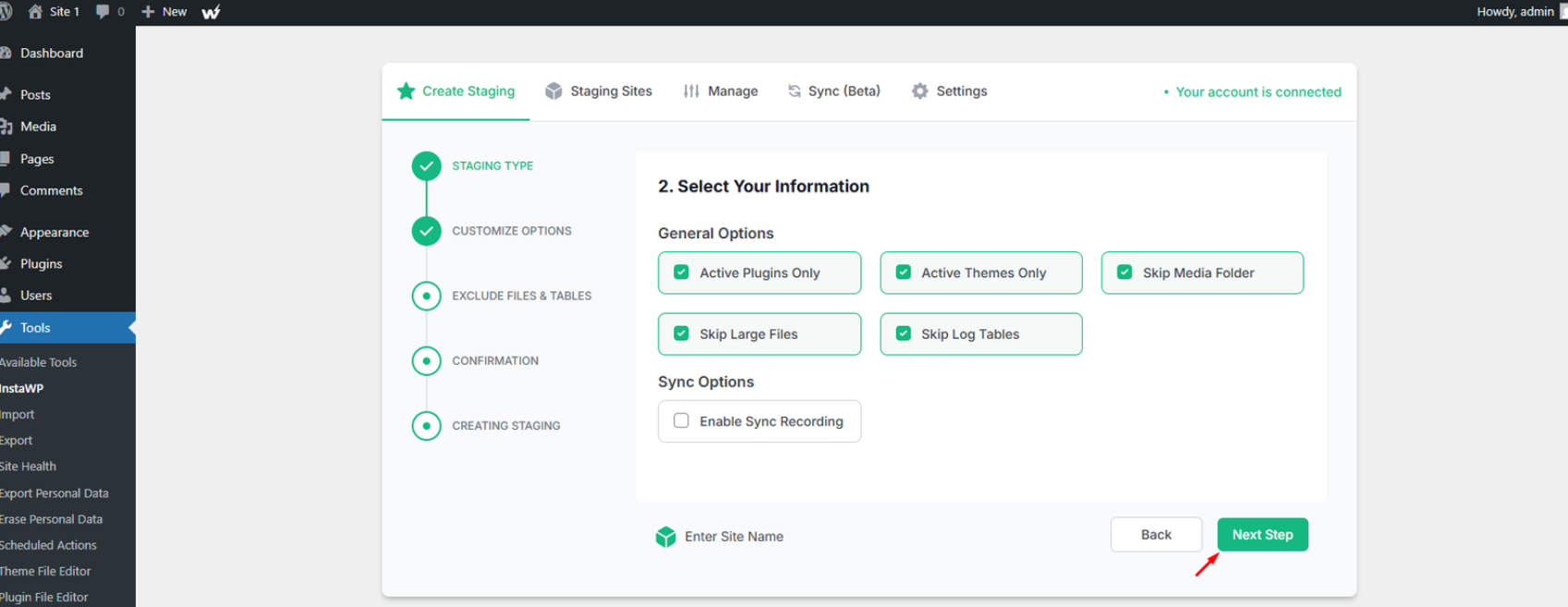Click the InstaWP logo in admin bar
Viewport: 1568px width, 607px height.
211,12
